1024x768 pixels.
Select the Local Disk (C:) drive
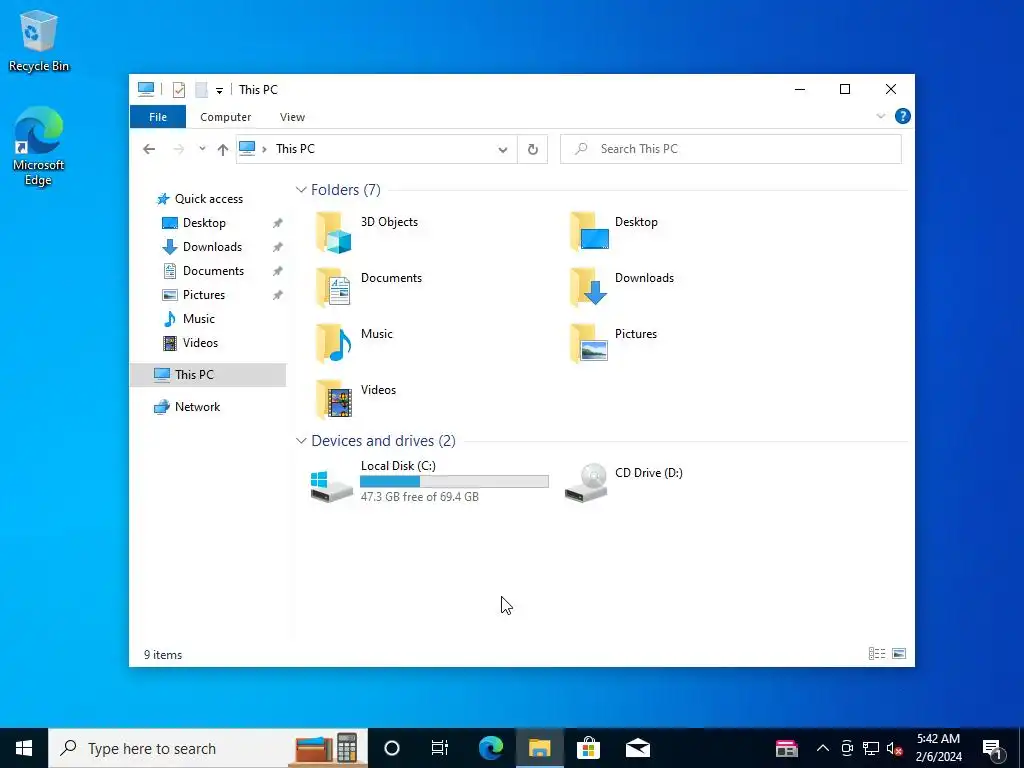429,482
